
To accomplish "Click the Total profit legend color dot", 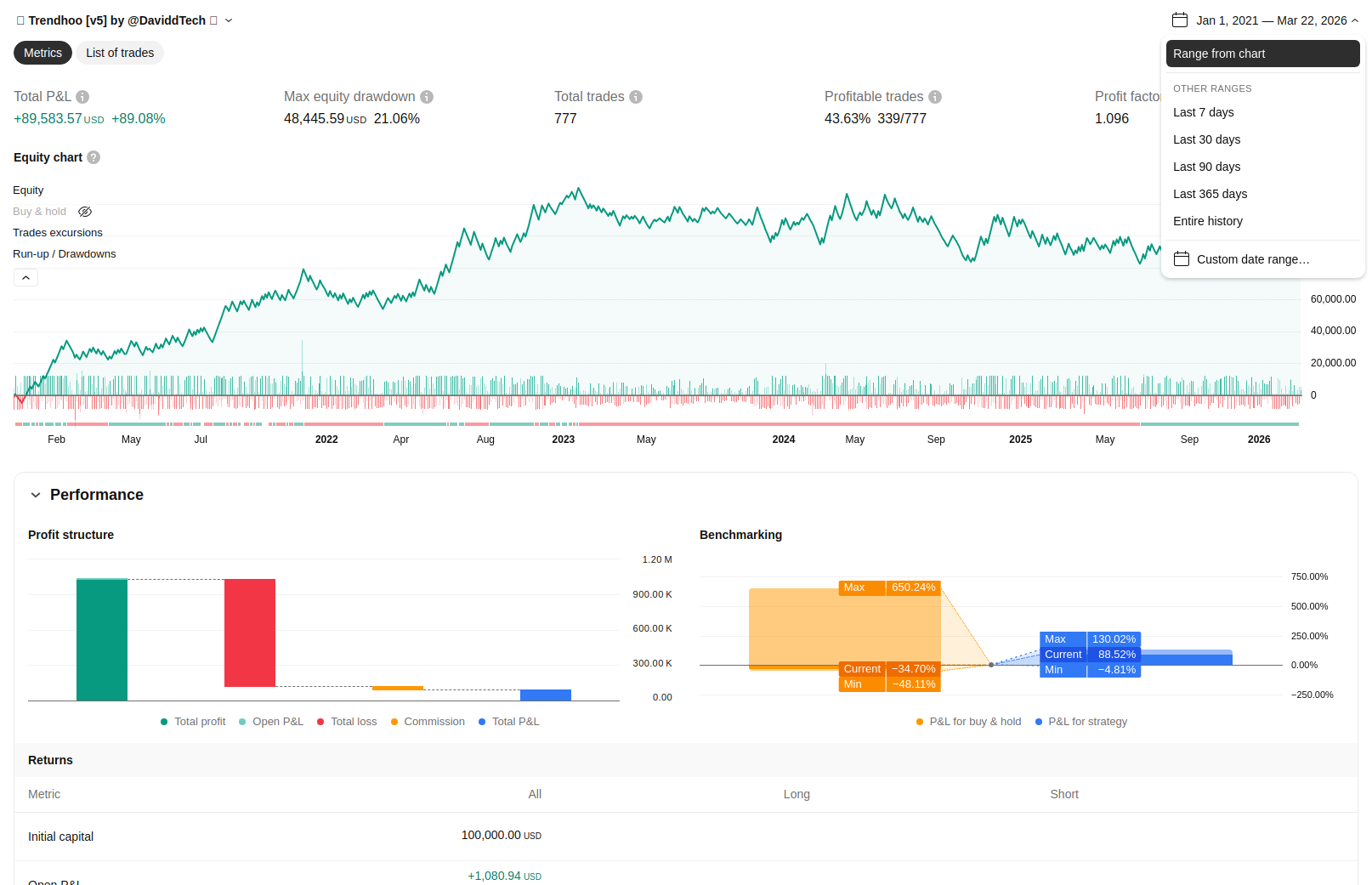I will pyautogui.click(x=164, y=722).
